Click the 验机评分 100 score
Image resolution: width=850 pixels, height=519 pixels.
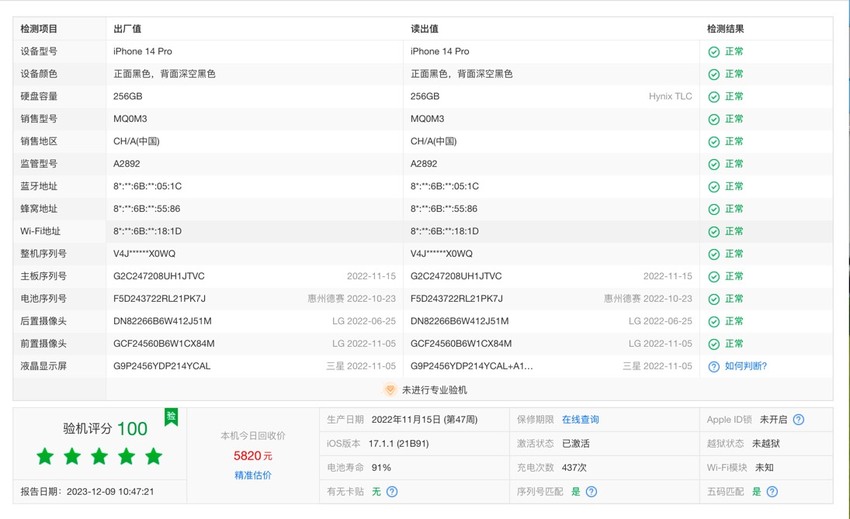pyautogui.click(x=105, y=428)
